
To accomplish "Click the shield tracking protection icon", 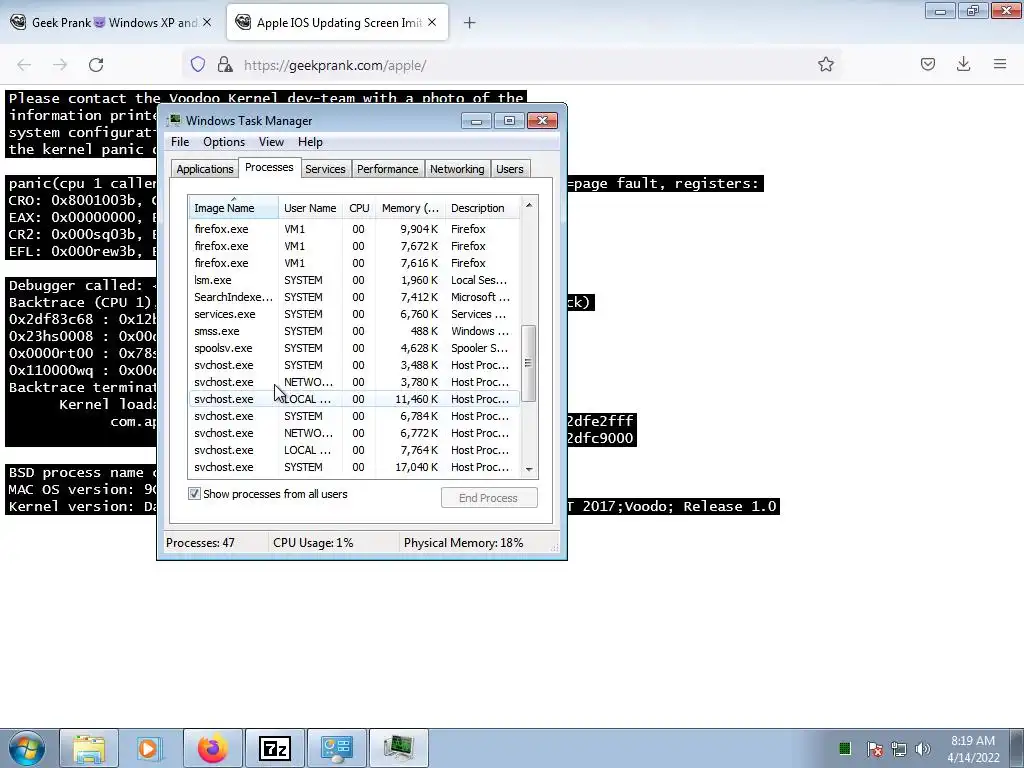I will (198, 64).
